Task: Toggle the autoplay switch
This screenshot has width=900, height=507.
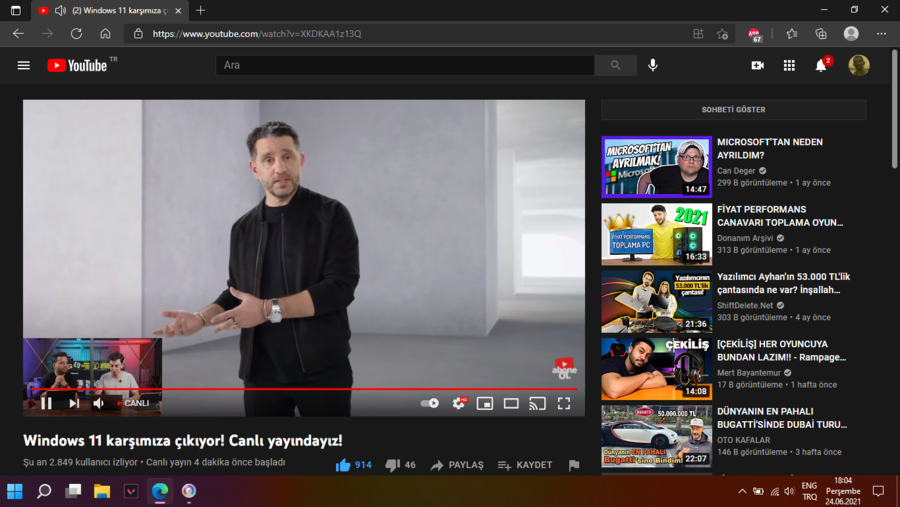Action: (x=429, y=403)
